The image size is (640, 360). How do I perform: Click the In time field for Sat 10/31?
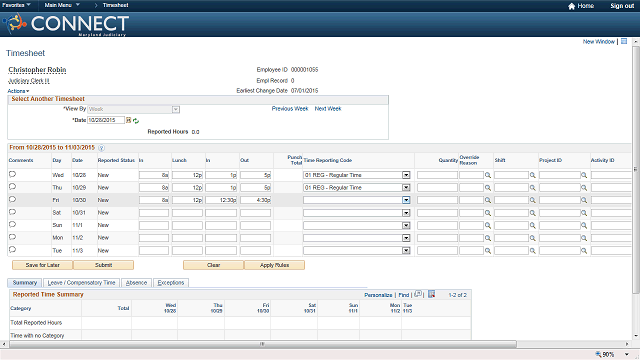[154, 213]
